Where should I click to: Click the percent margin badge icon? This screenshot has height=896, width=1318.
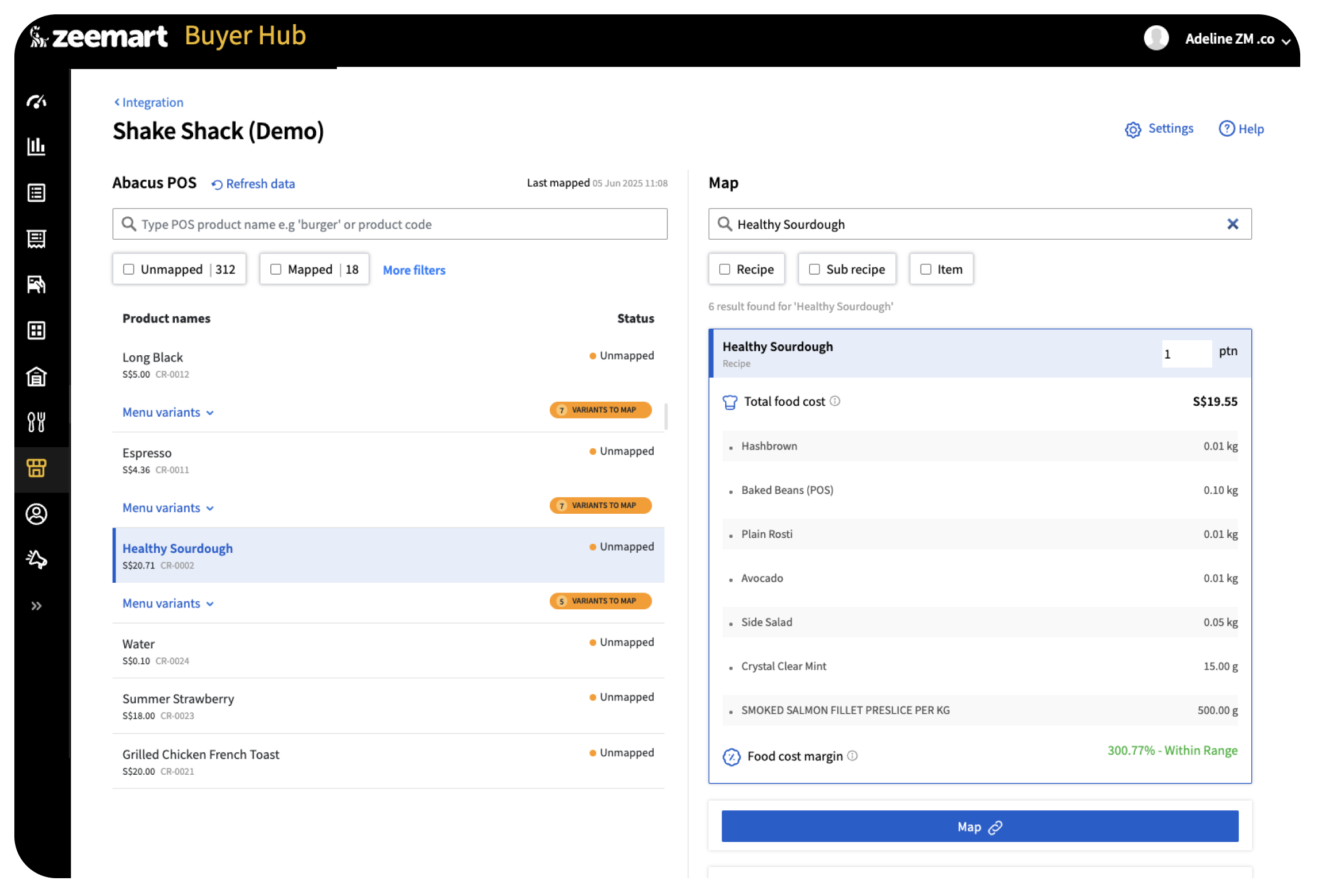(x=731, y=757)
